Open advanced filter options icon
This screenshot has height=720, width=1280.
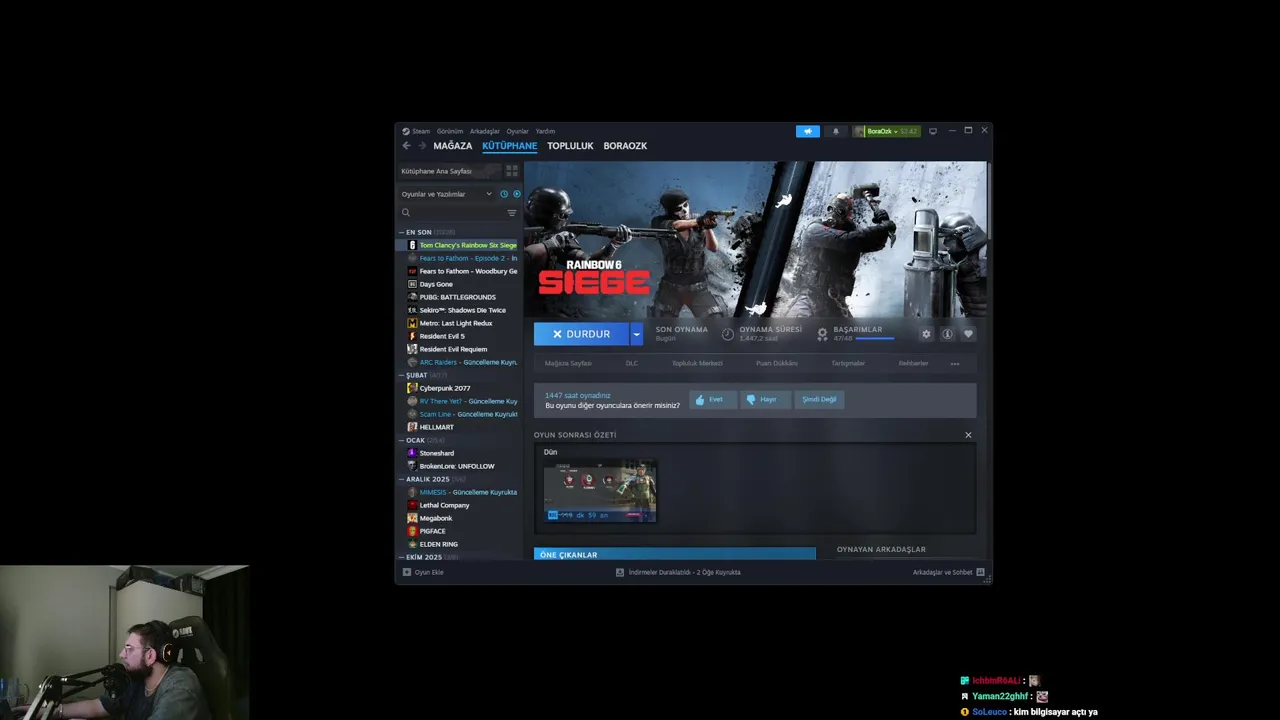512,212
